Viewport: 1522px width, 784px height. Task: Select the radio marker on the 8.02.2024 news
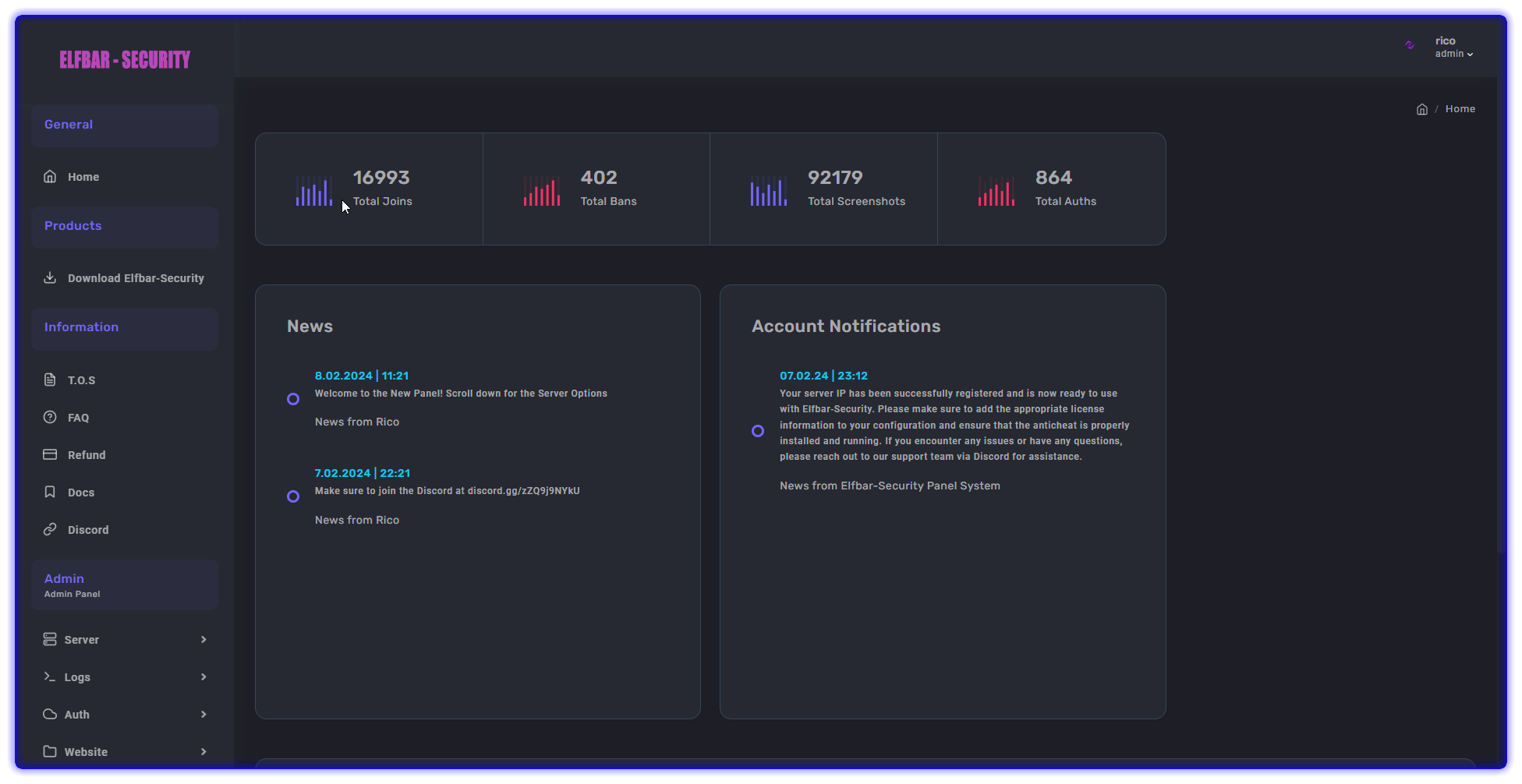[x=293, y=398]
